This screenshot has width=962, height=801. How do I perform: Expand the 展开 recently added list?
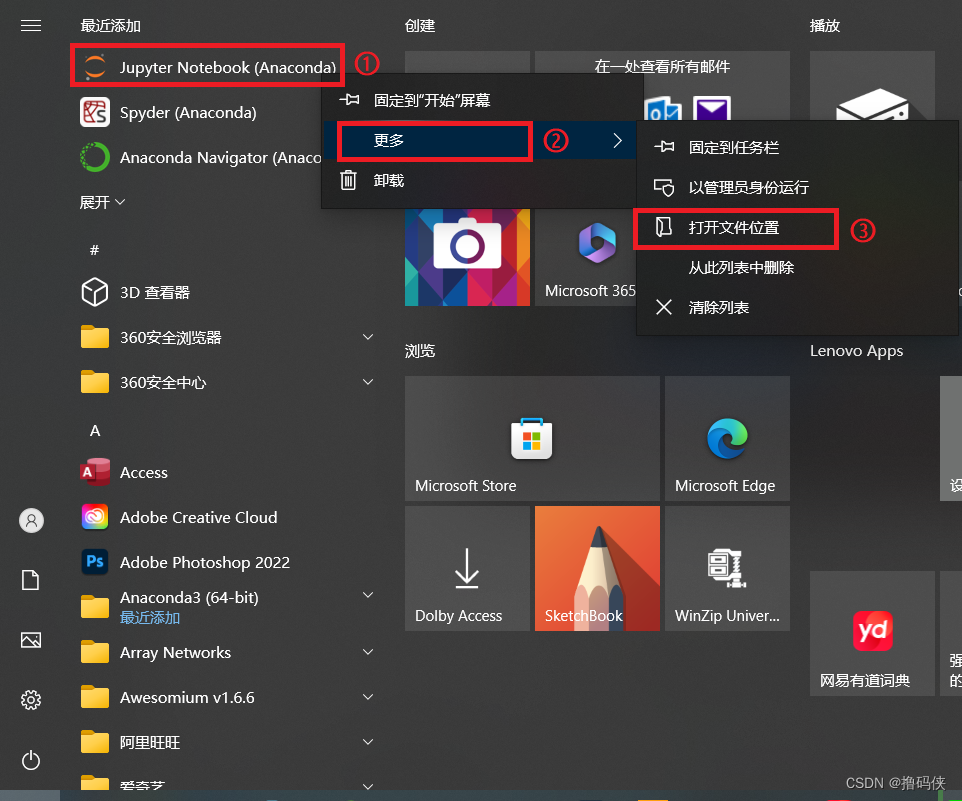102,202
